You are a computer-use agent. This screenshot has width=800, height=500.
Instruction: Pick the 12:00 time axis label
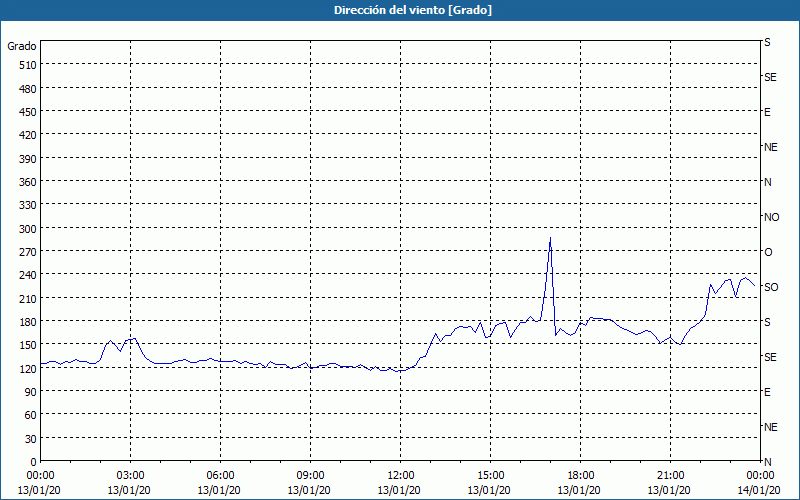401,476
